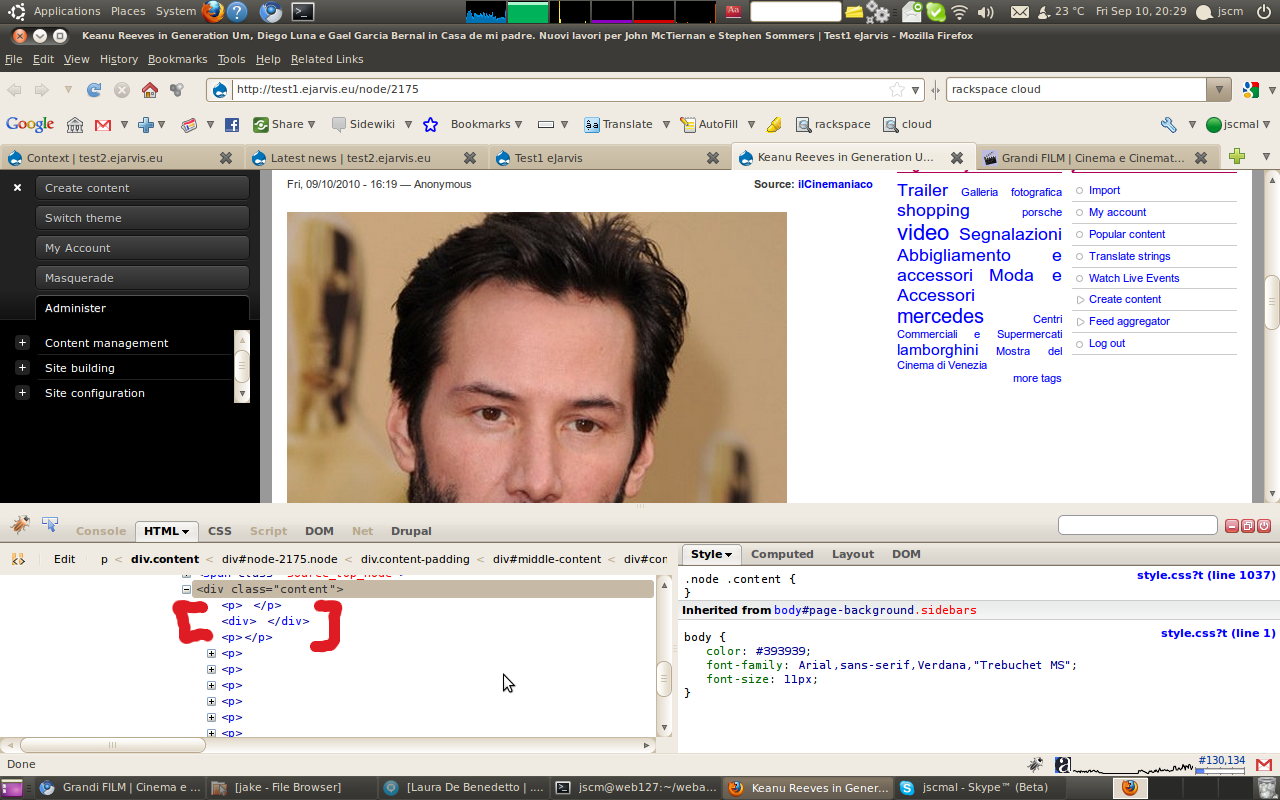This screenshot has width=1280, height=800.
Task: Click the Facebook icon on the toolbar
Action: pyautogui.click(x=232, y=125)
